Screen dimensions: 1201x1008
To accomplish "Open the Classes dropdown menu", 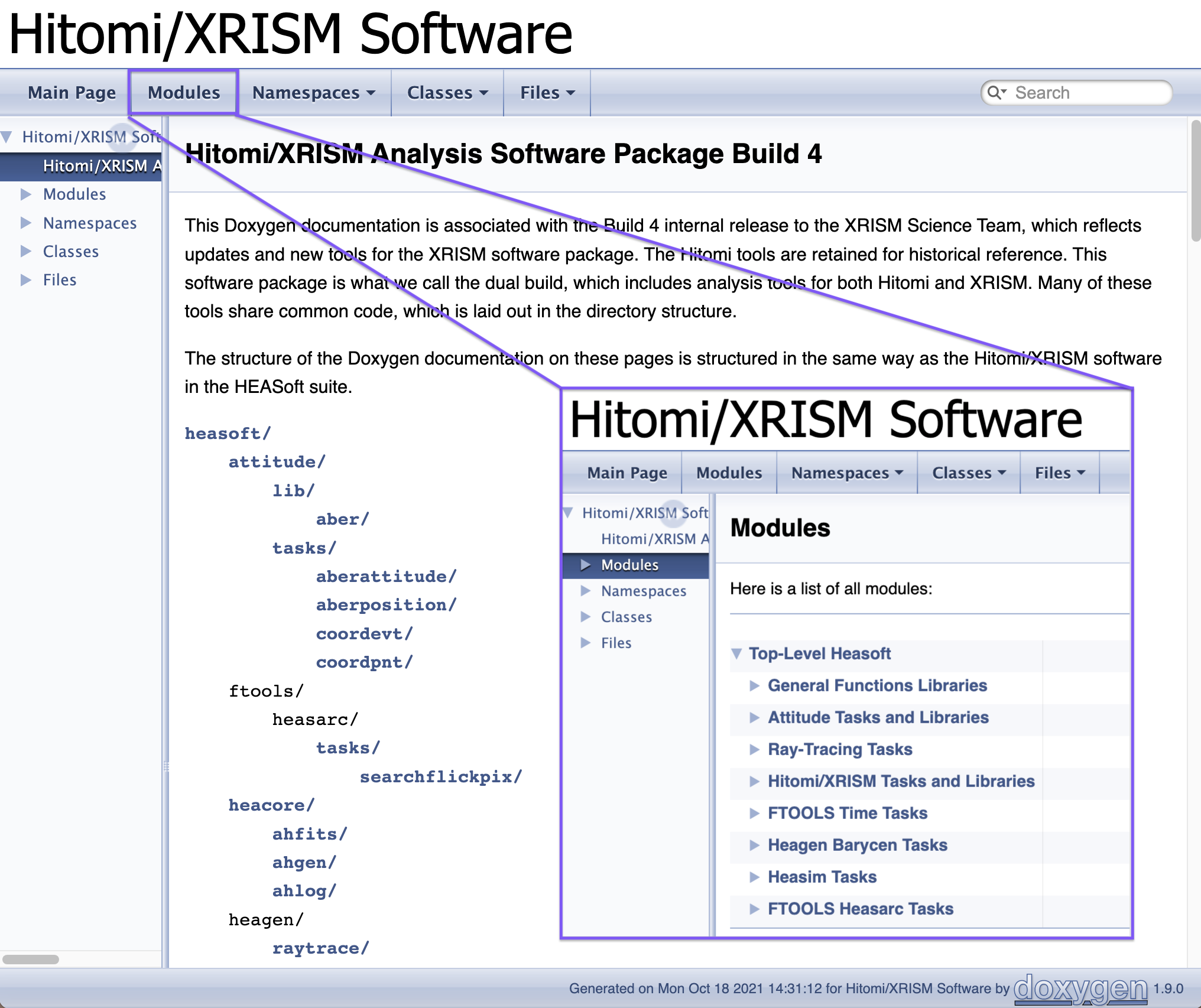I will pos(447,93).
